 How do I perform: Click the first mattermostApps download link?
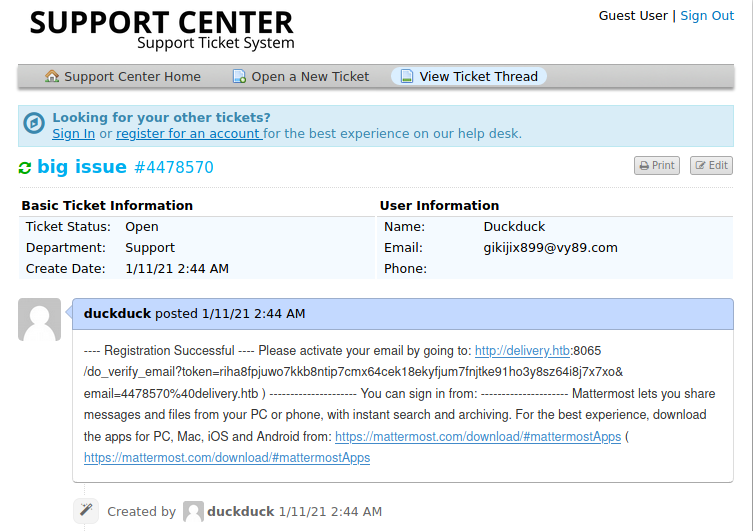[x=478, y=437]
